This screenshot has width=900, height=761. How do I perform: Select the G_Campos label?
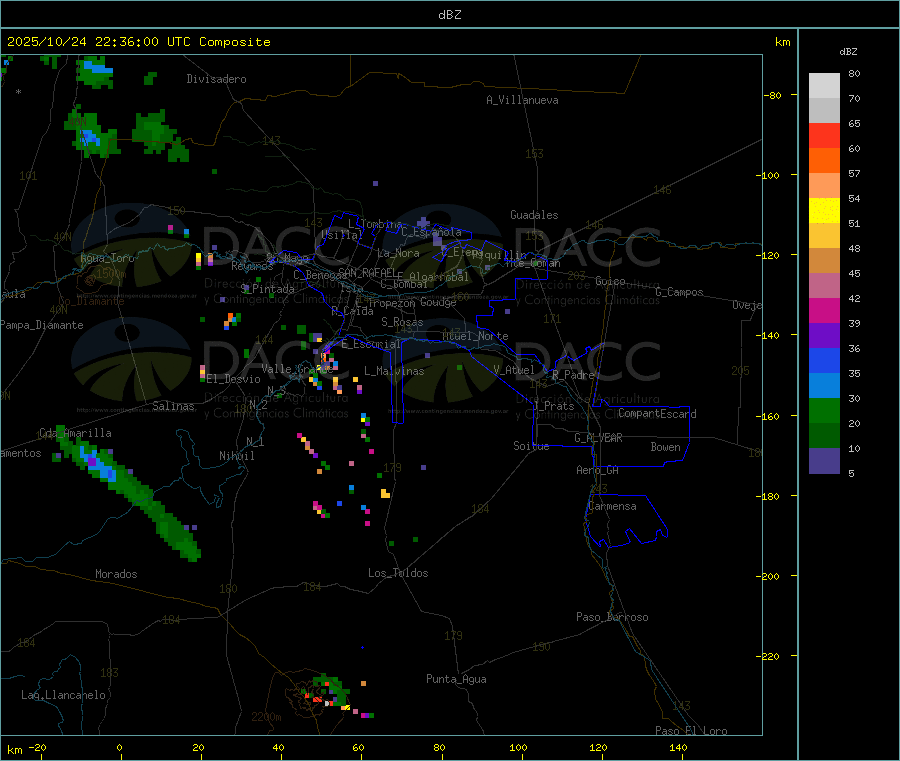pos(679,292)
